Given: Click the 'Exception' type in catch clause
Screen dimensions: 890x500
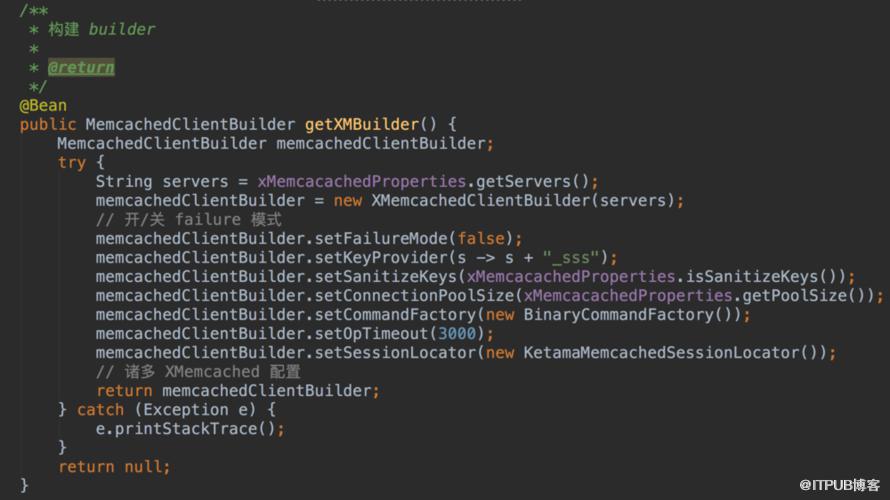Looking at the screenshot, I should point(186,410).
